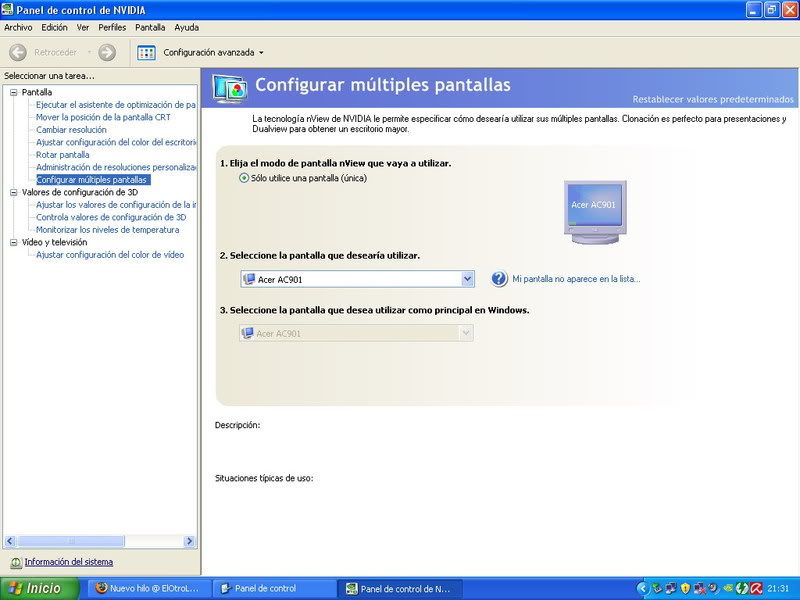Click the NVIDIA title bar window icon
The width and height of the screenshot is (800, 600).
(x=8, y=9)
